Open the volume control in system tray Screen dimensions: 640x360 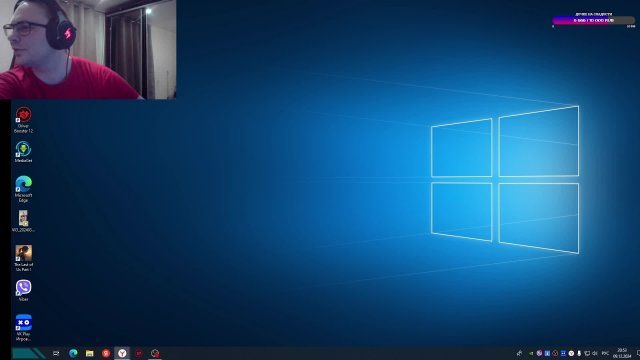coord(595,353)
